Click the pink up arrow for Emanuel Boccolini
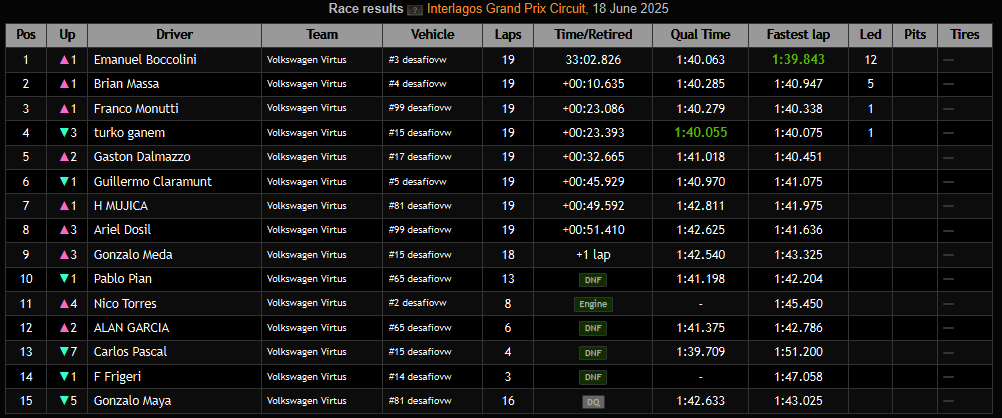The image size is (1002, 418). tap(63, 60)
